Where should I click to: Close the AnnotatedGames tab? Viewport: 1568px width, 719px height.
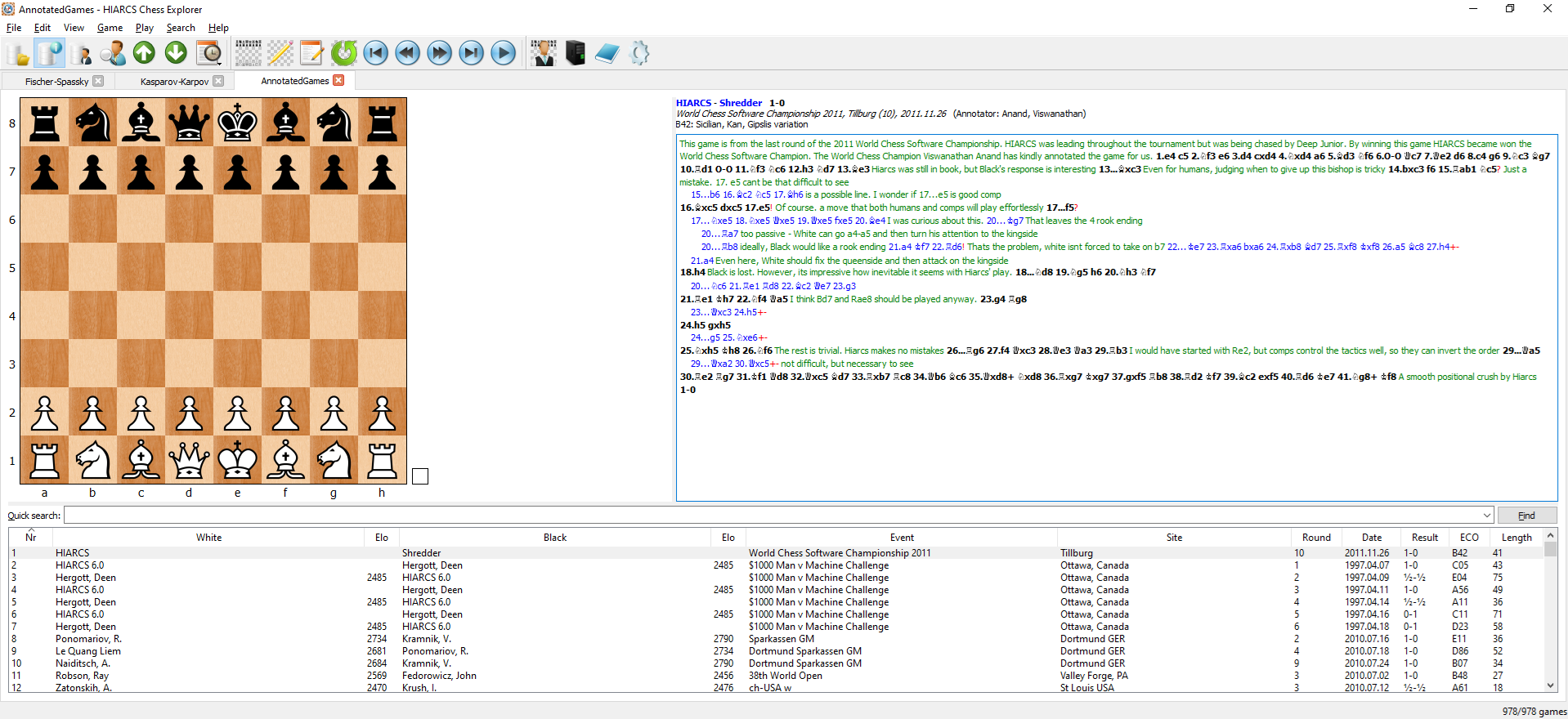coord(339,80)
